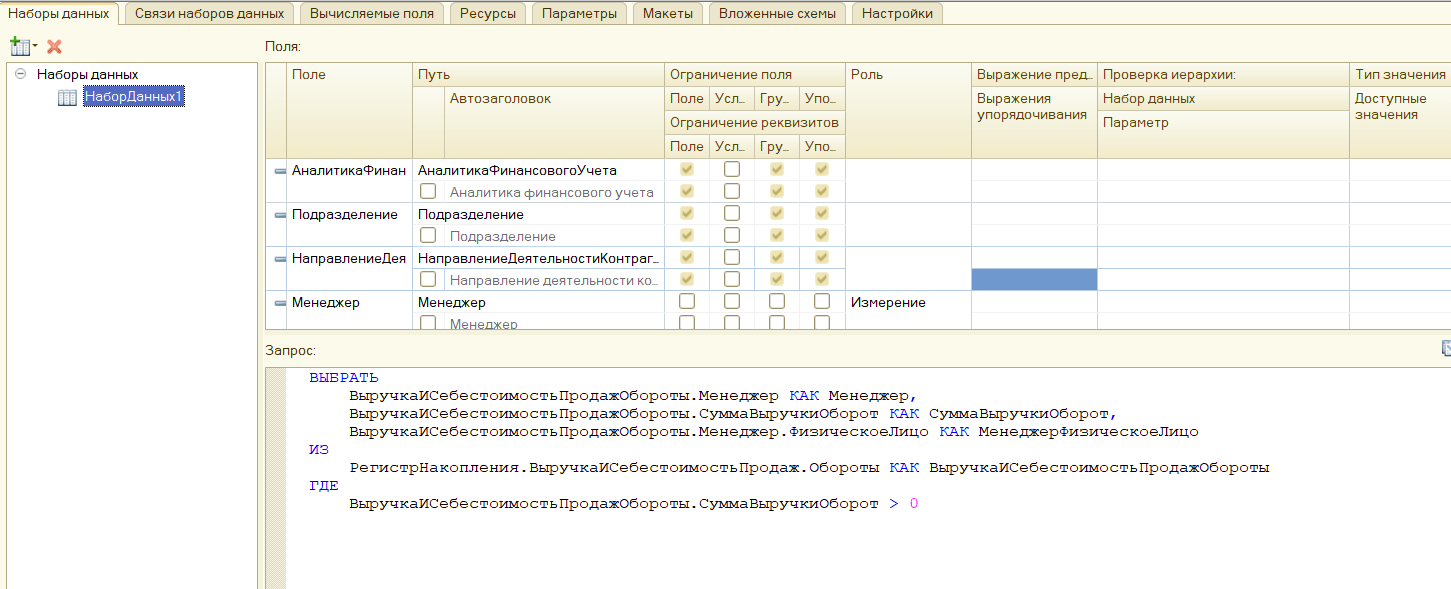Image resolution: width=1451 pixels, height=589 pixels.
Task: Enable Поле restriction checkbox in Менеджер row
Action: coord(686,301)
